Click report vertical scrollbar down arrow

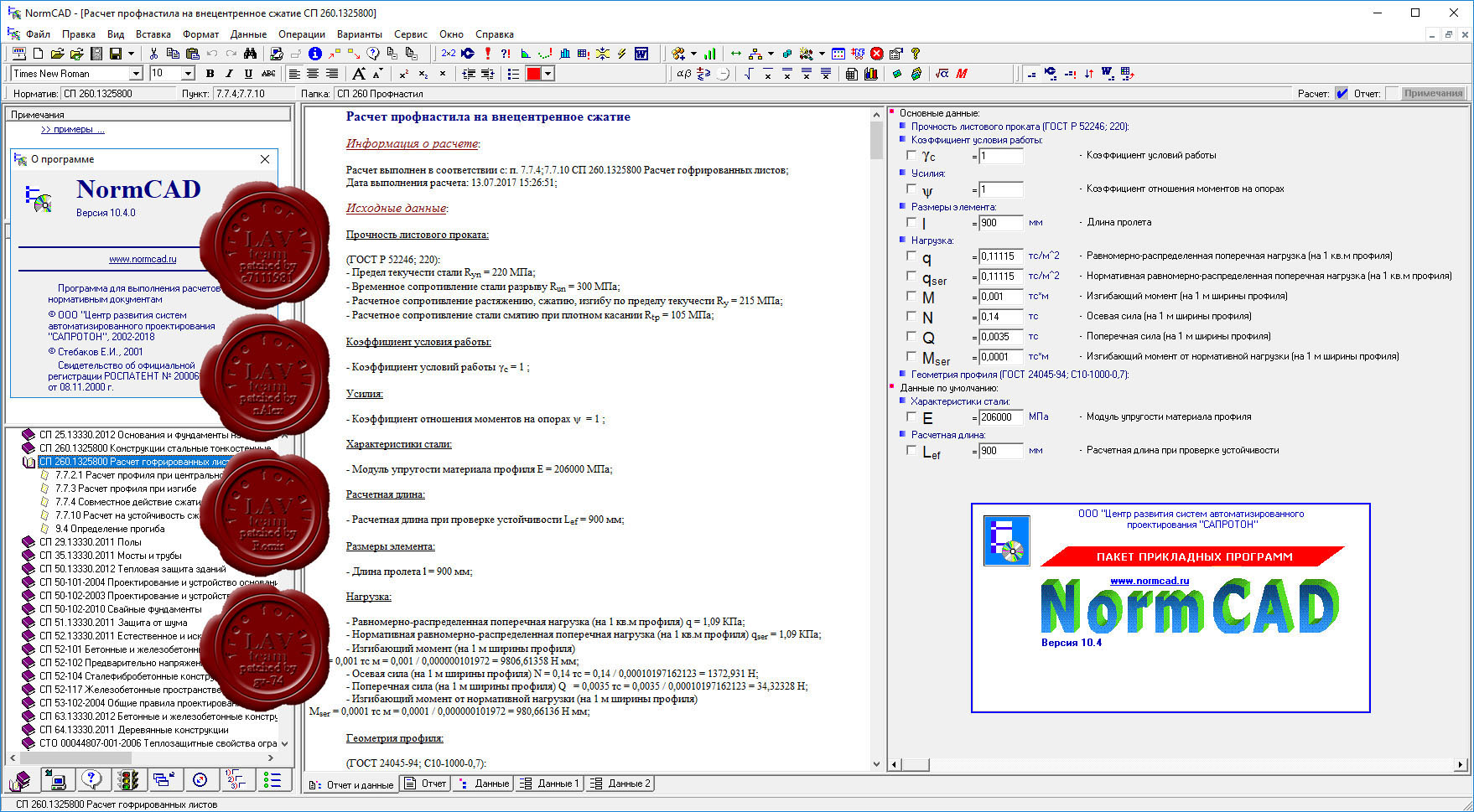(x=877, y=763)
